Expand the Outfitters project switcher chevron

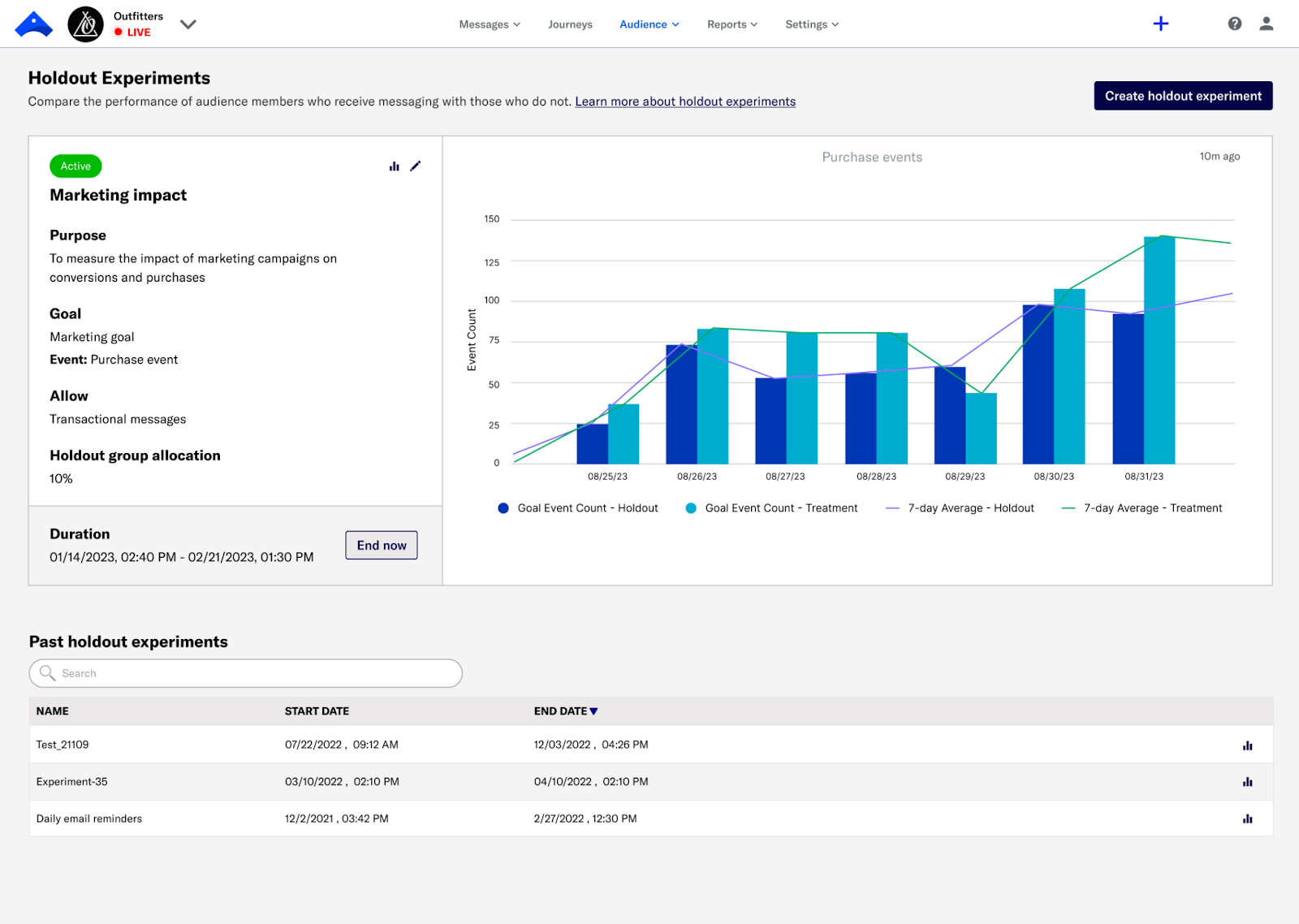pos(188,24)
